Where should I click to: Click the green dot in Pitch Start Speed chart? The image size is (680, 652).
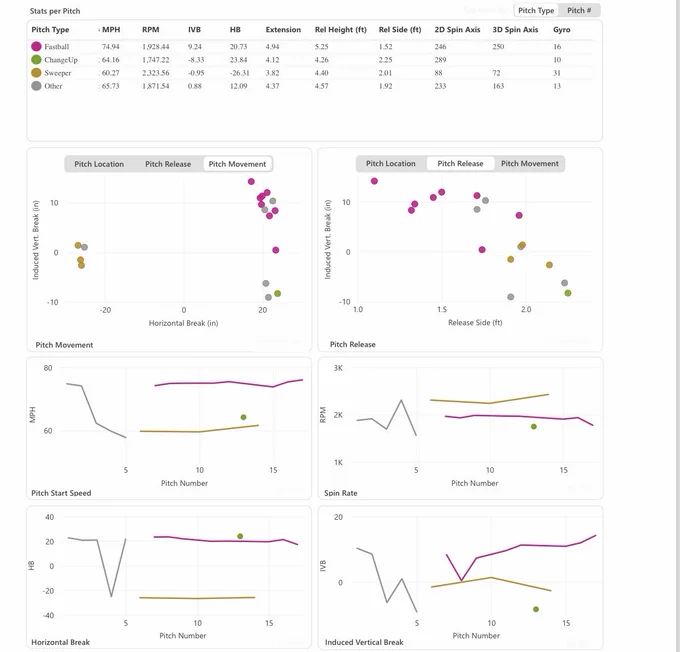tap(243, 417)
